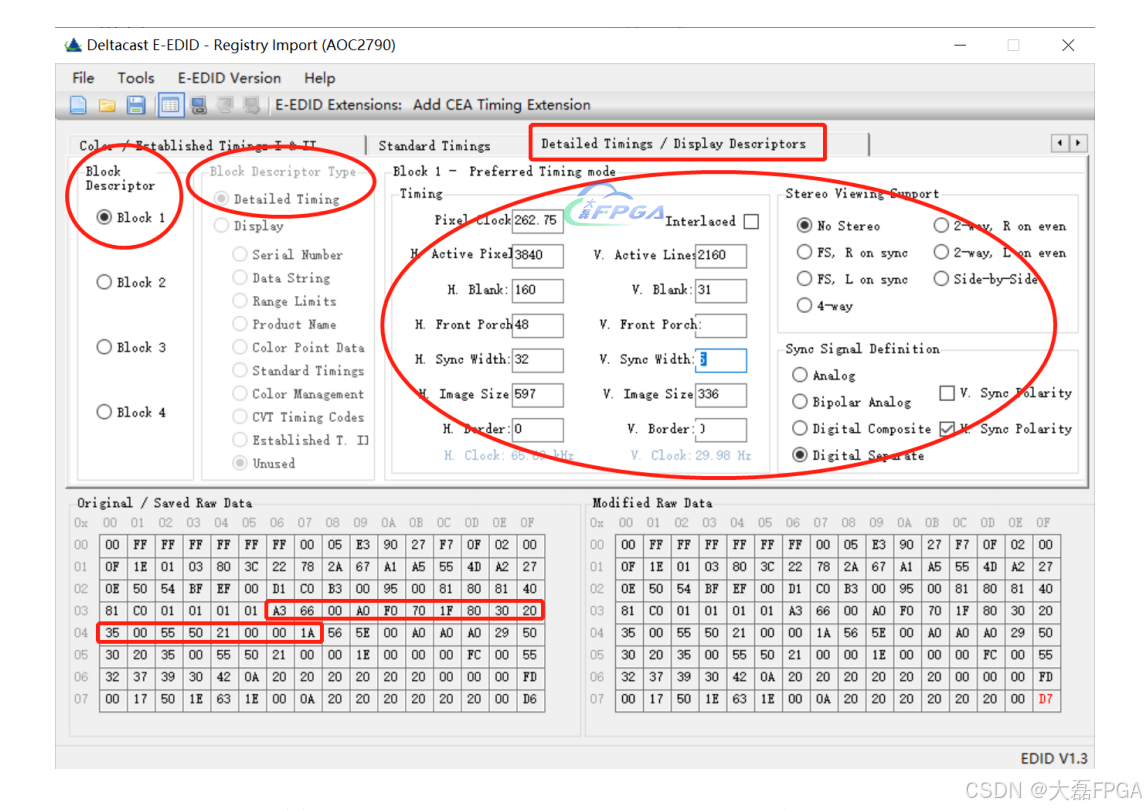Screen dimensions: 1146x810
Task: Select the Color Management radio option
Action: click(240, 393)
